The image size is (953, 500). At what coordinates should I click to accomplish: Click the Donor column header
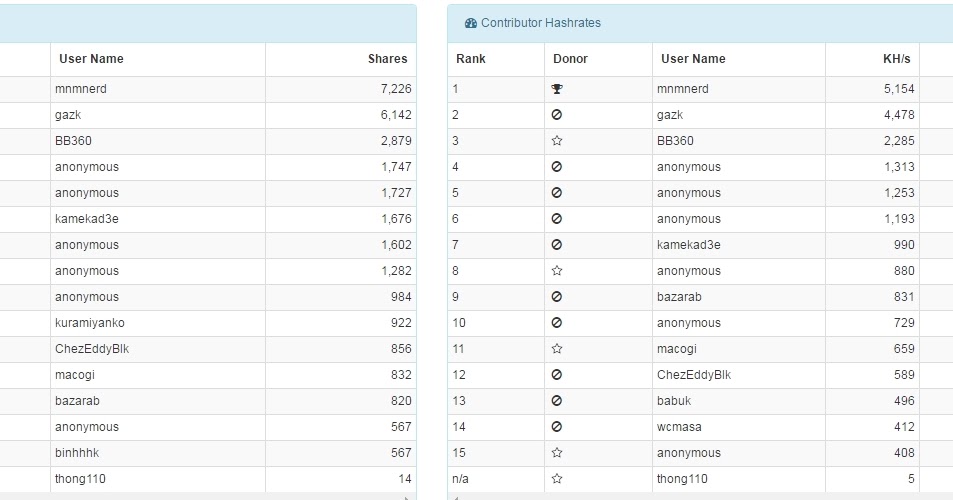pyautogui.click(x=571, y=59)
